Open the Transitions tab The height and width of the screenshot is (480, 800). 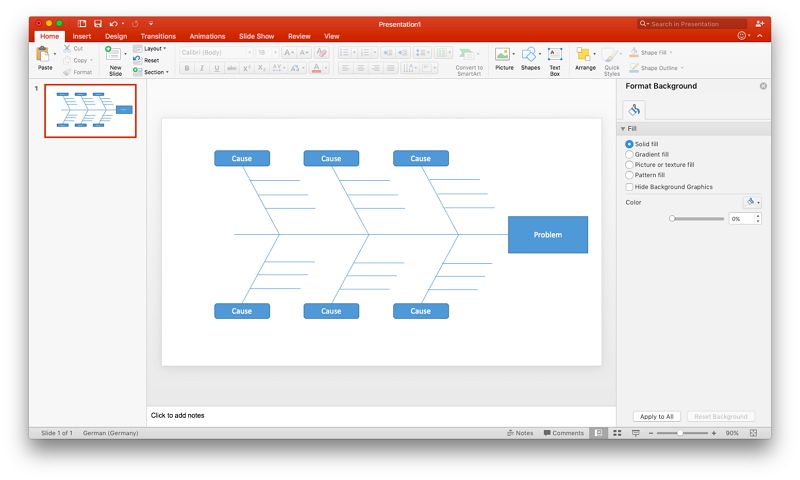(158, 36)
